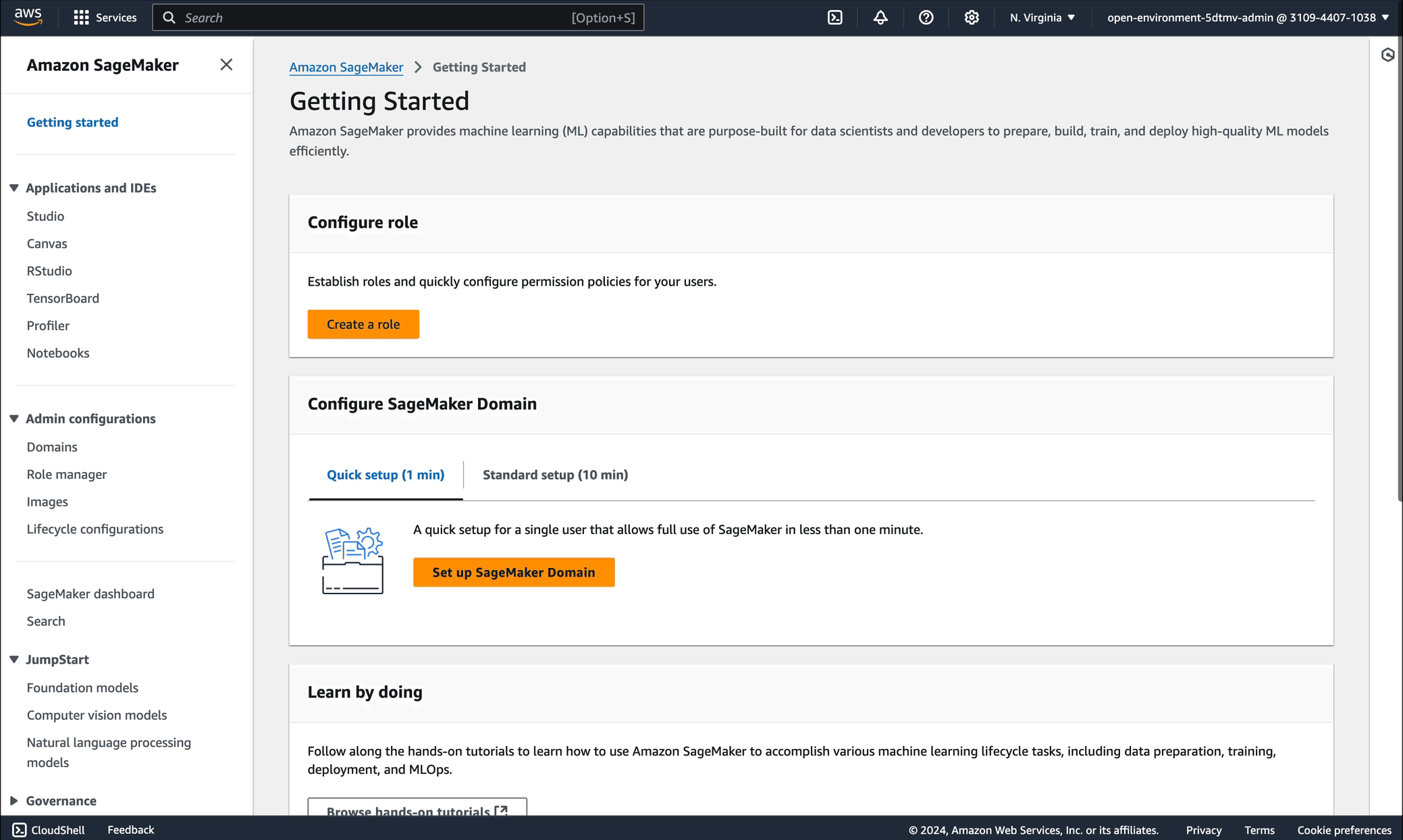
Task: Open CloudShell terminal icon
Action: pyautogui.click(x=19, y=829)
